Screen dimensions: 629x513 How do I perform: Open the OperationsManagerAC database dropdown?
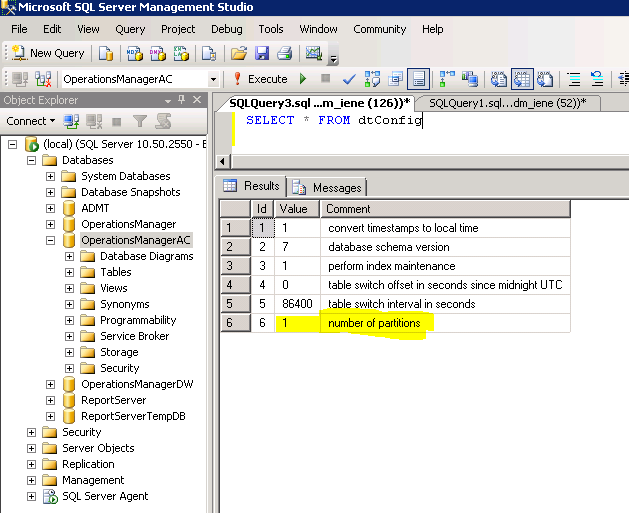tap(213, 79)
